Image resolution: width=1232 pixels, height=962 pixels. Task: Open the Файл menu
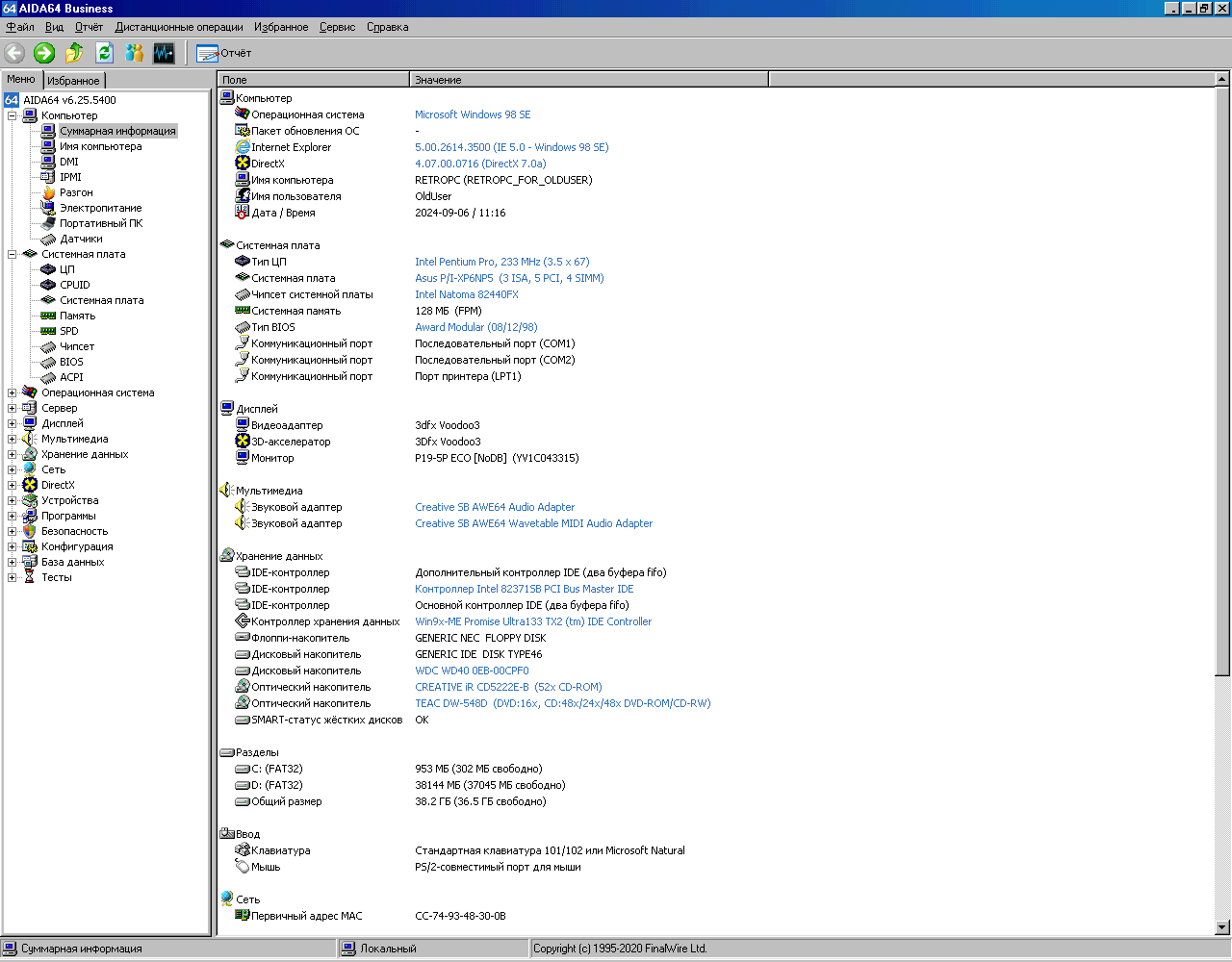pyautogui.click(x=20, y=27)
